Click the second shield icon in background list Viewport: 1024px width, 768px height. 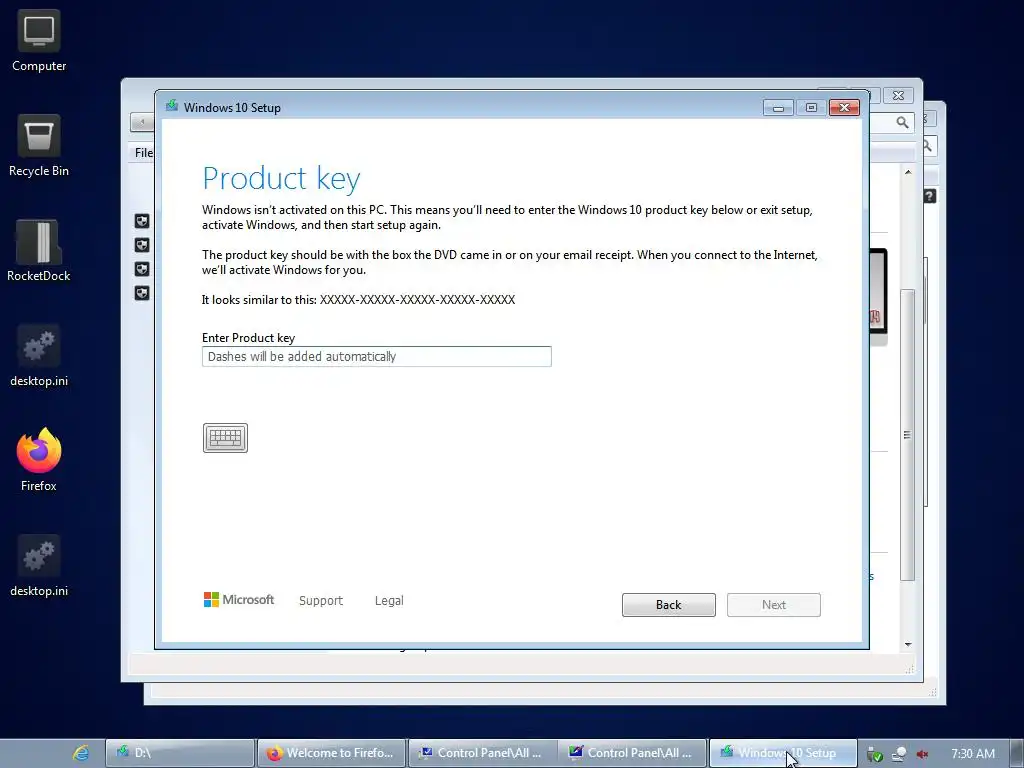point(142,245)
